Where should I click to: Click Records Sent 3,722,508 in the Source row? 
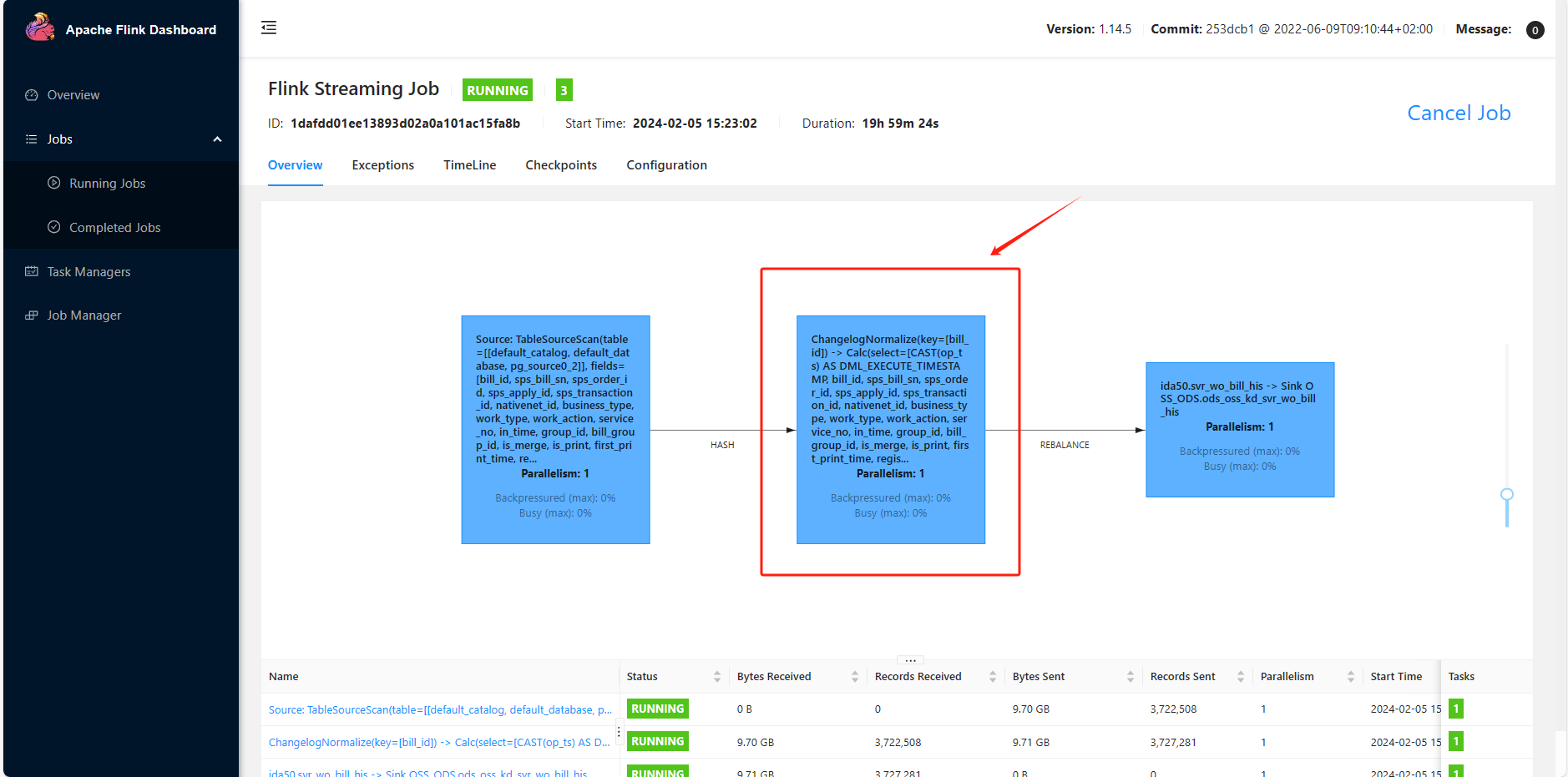click(x=1173, y=709)
